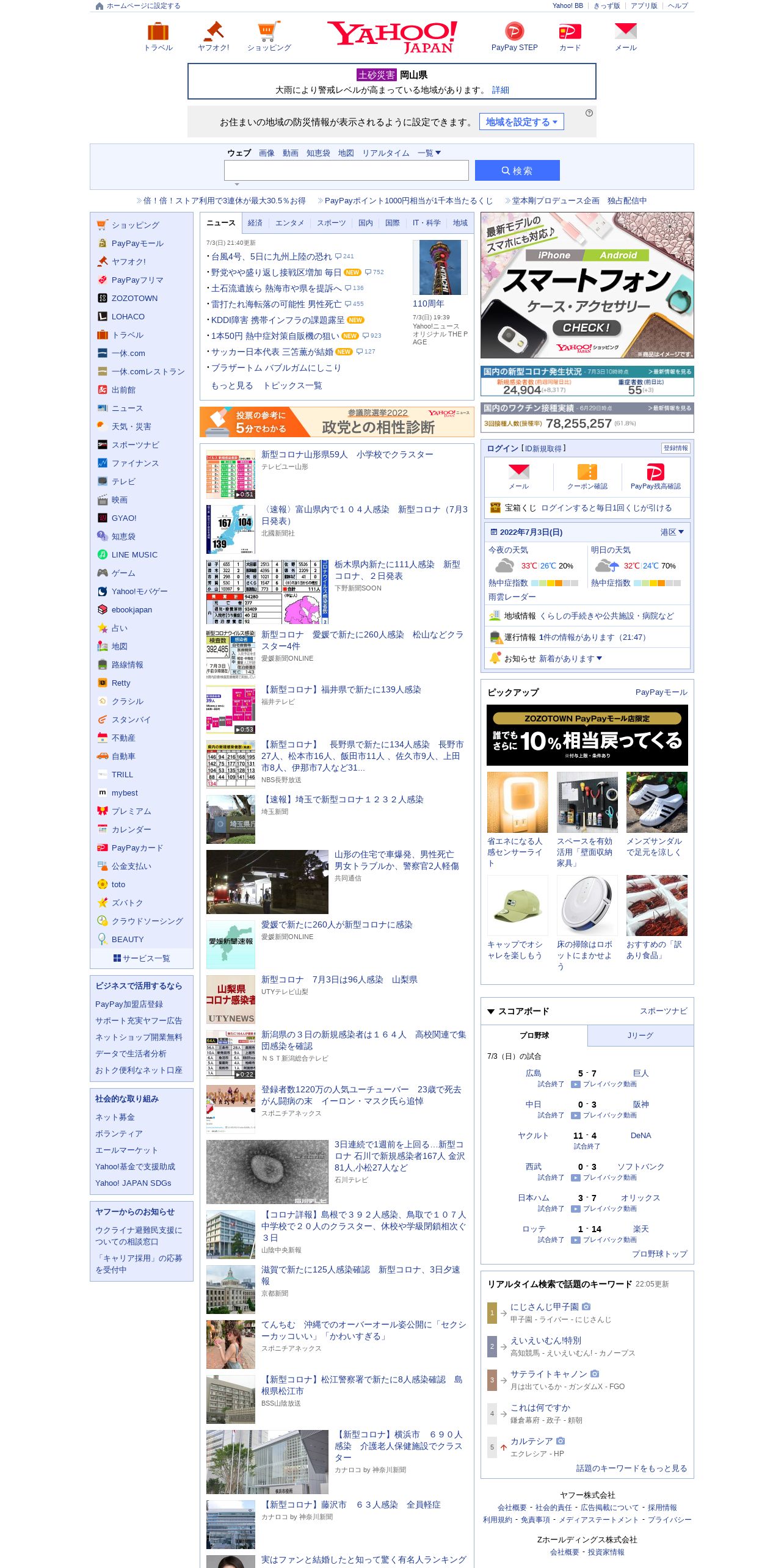Open the 話題のキーワードをもっと見る link

(x=631, y=1468)
